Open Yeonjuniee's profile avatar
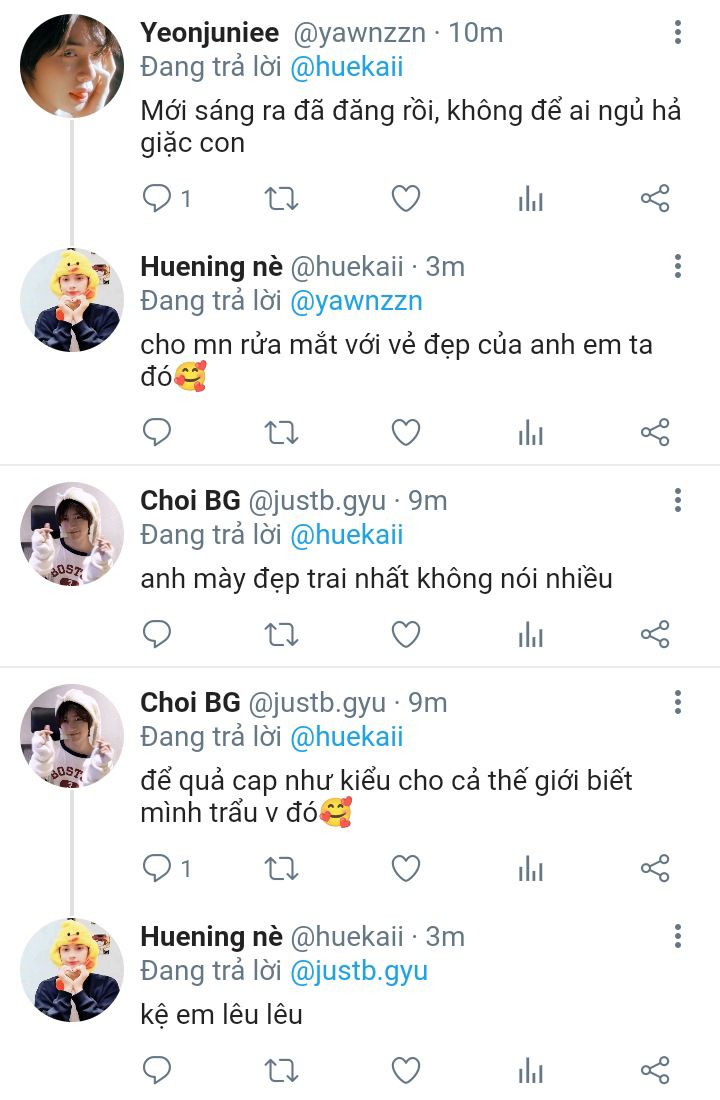 point(72,65)
